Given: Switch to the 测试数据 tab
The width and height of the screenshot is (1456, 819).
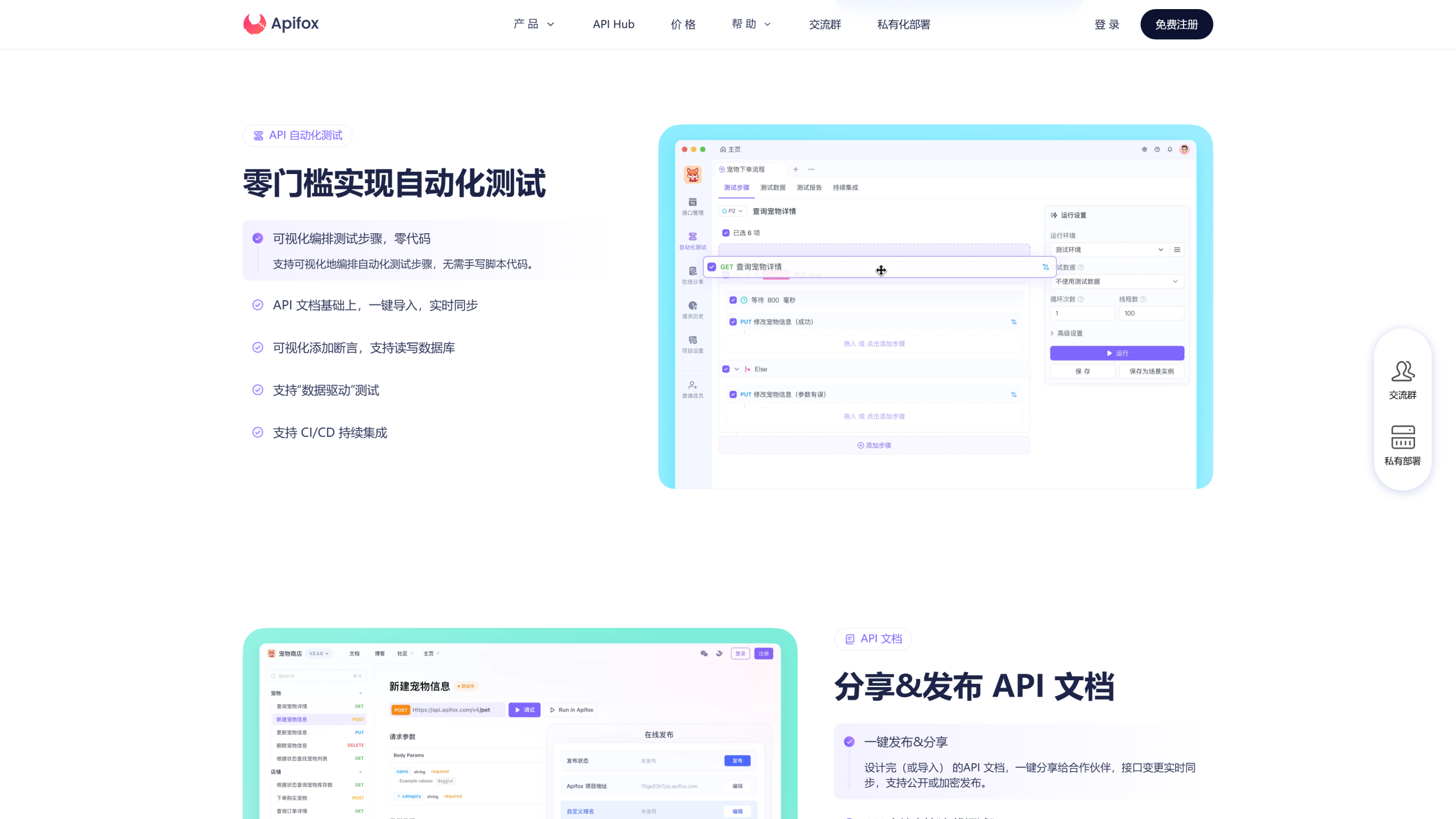Looking at the screenshot, I should (773, 188).
